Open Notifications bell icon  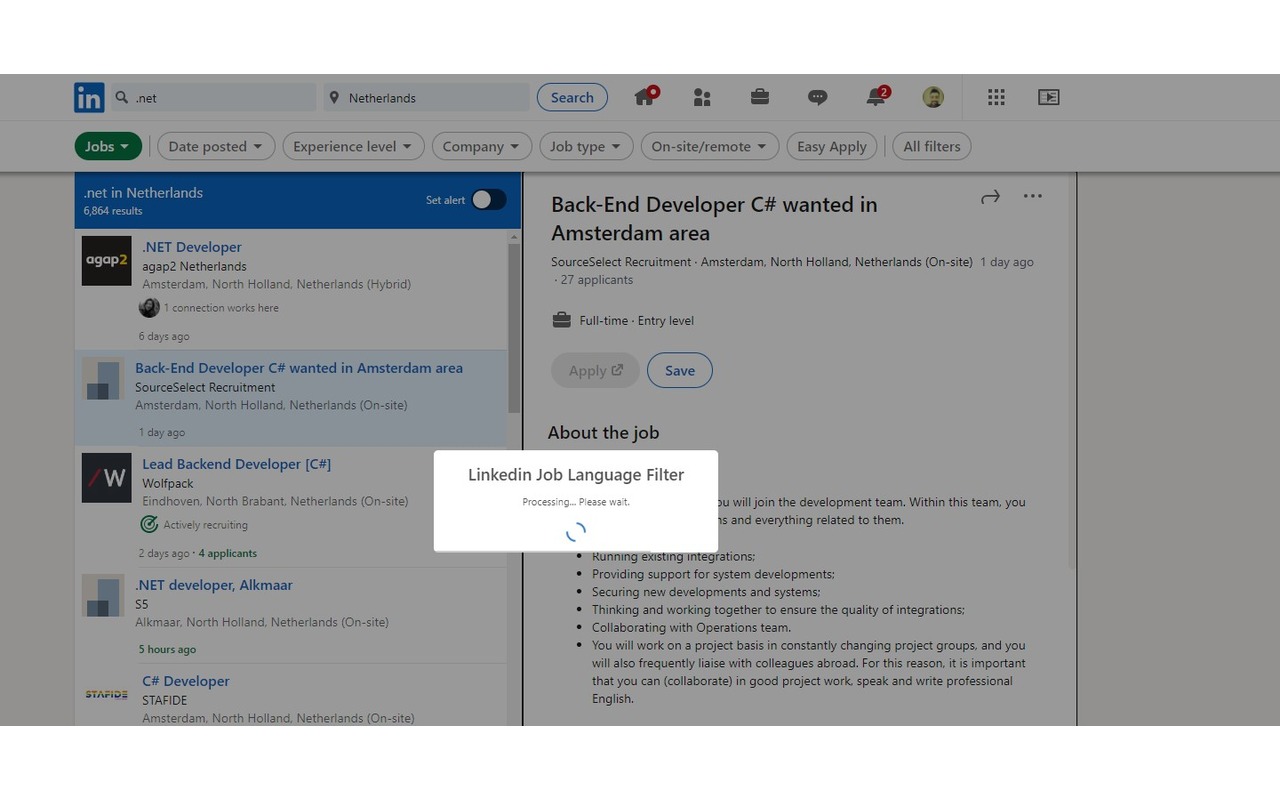point(877,97)
